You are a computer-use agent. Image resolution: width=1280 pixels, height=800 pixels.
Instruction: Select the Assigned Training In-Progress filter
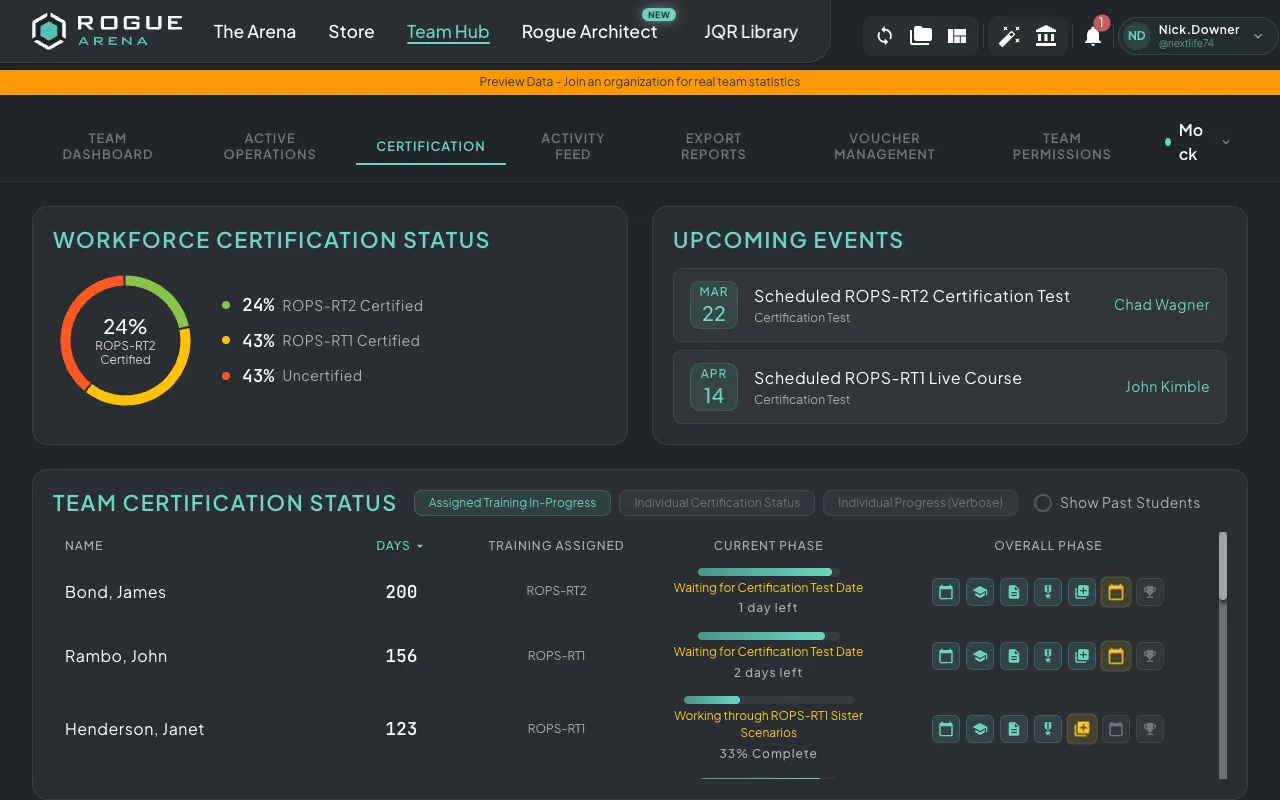(512, 503)
